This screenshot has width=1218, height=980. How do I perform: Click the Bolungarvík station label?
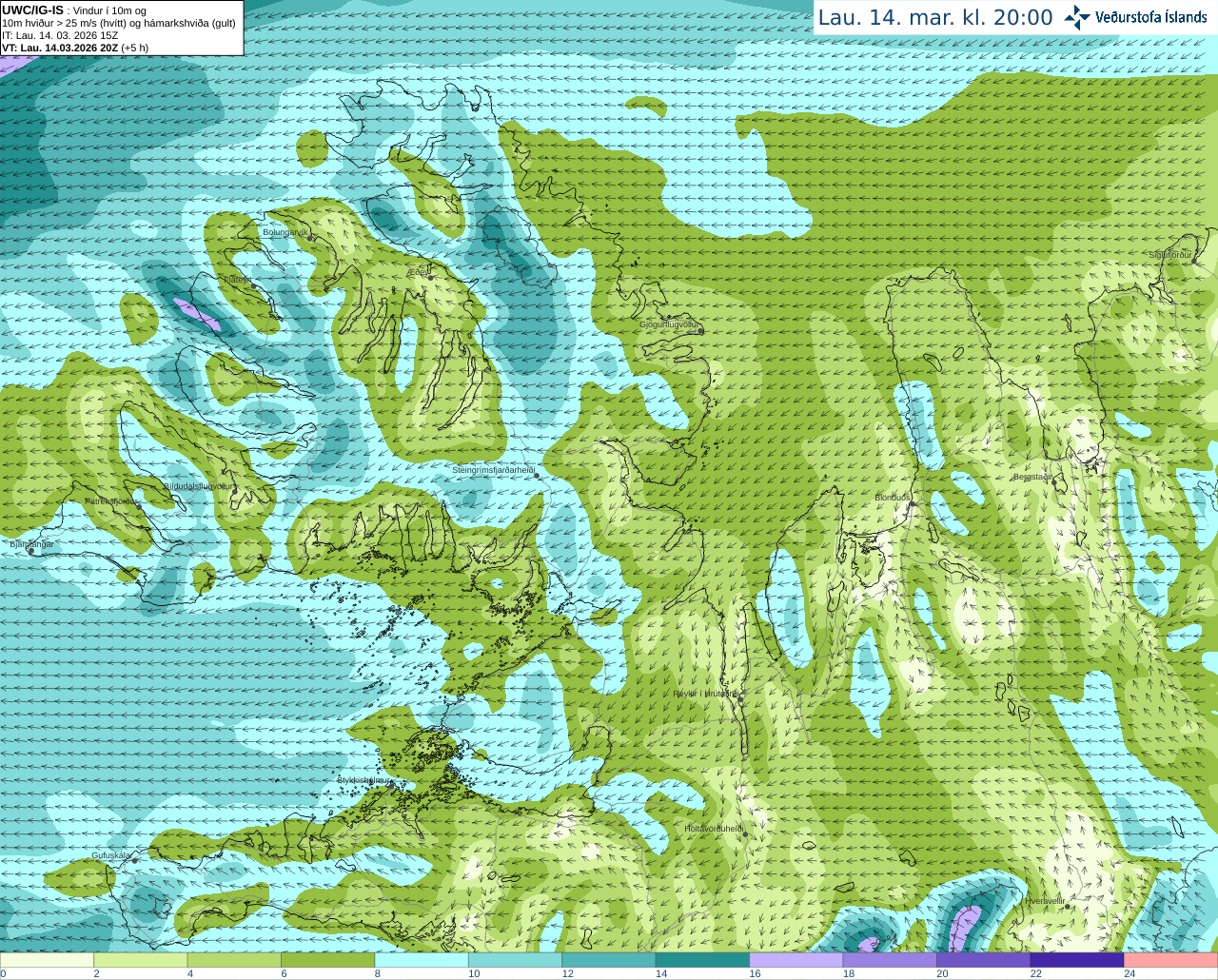(x=285, y=232)
